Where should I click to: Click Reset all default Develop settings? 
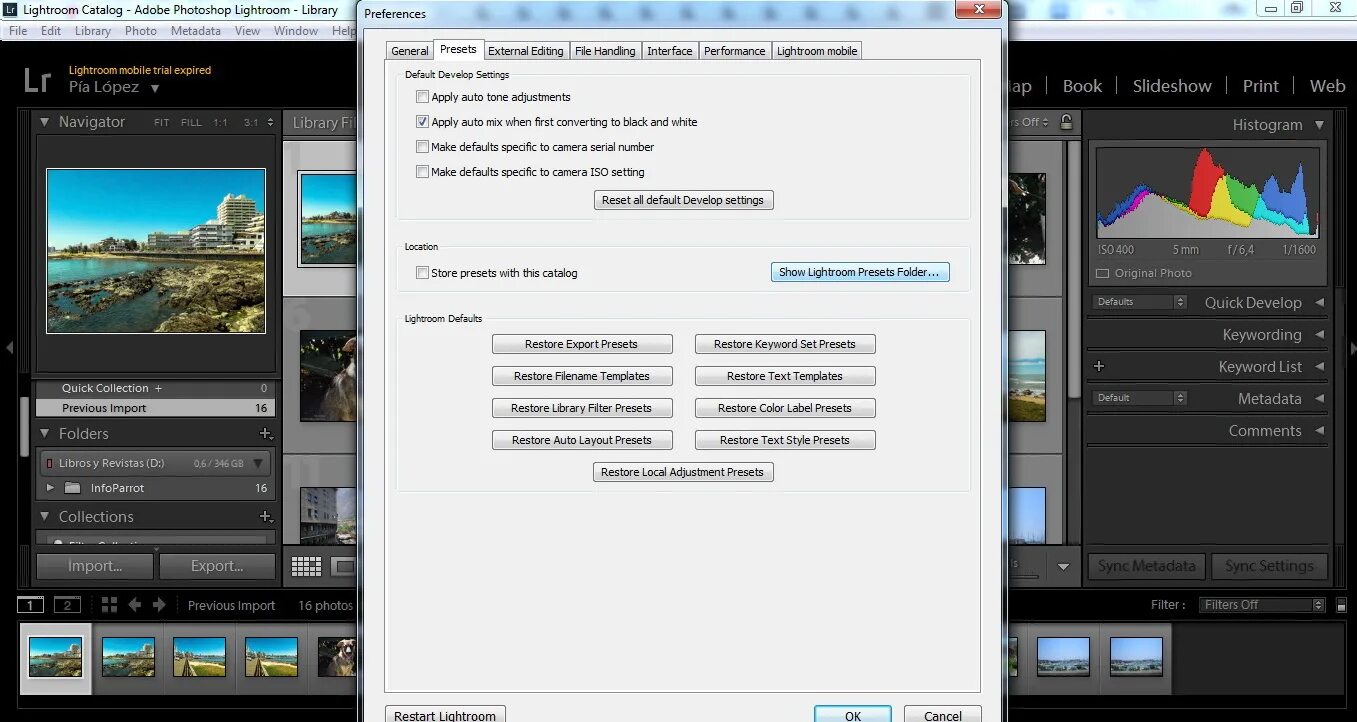point(683,200)
